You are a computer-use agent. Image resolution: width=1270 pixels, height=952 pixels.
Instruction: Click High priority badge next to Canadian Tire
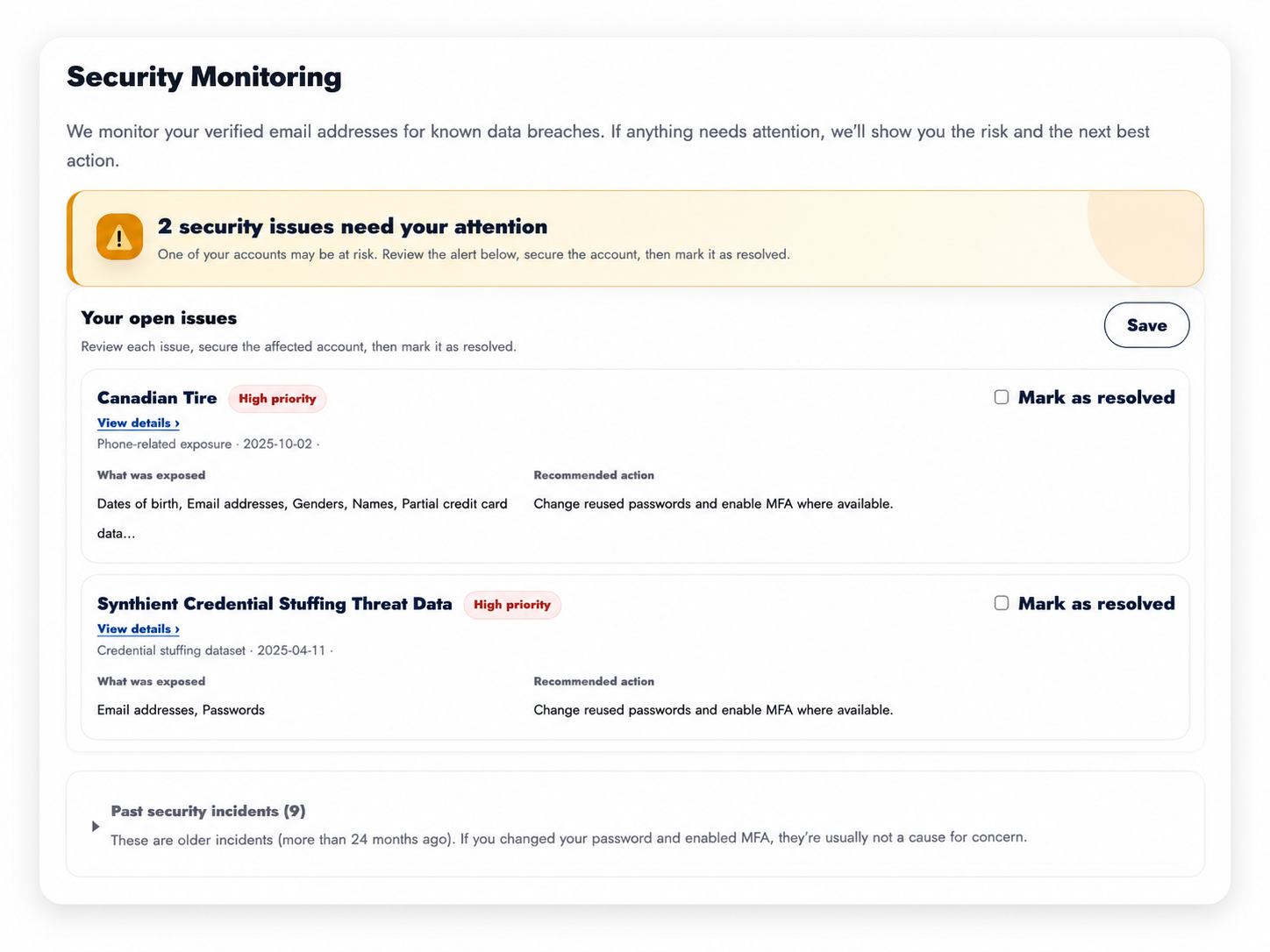pyautogui.click(x=277, y=399)
